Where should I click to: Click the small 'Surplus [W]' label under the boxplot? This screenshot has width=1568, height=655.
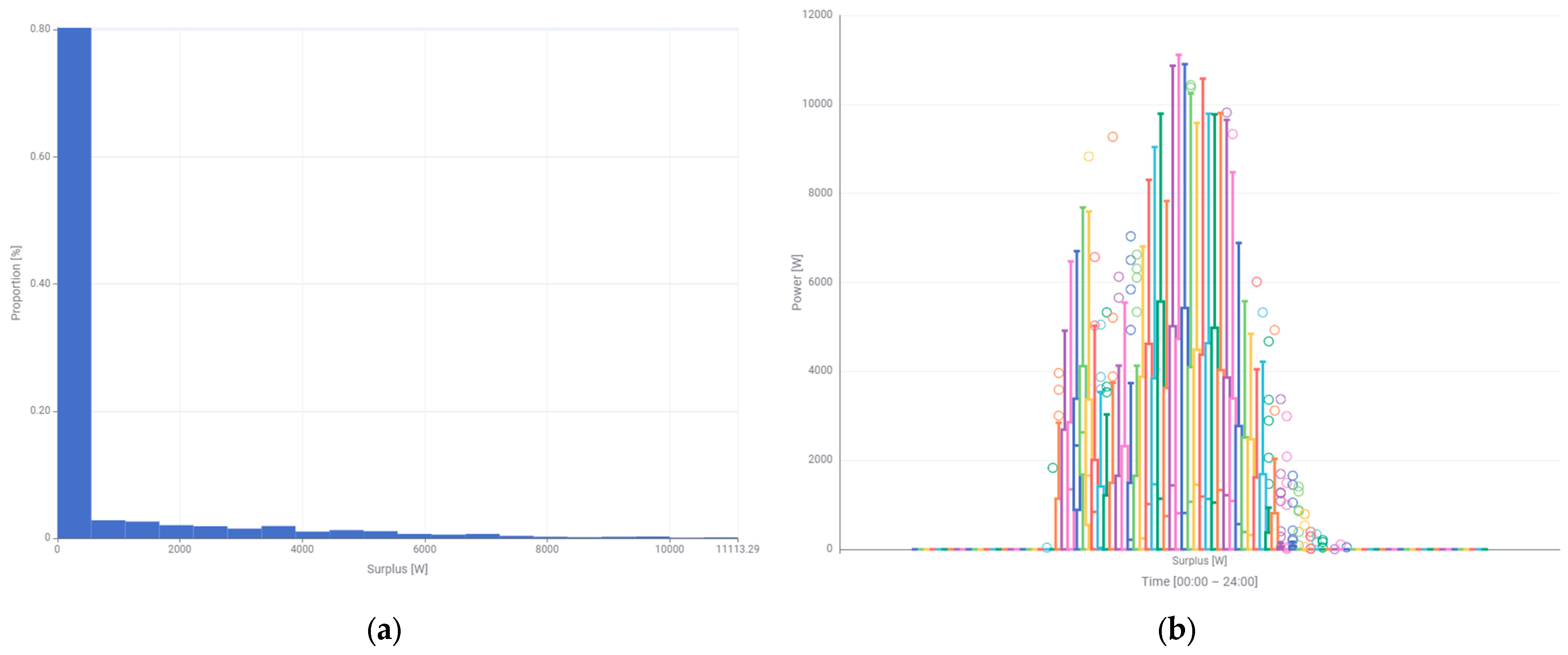(1199, 561)
